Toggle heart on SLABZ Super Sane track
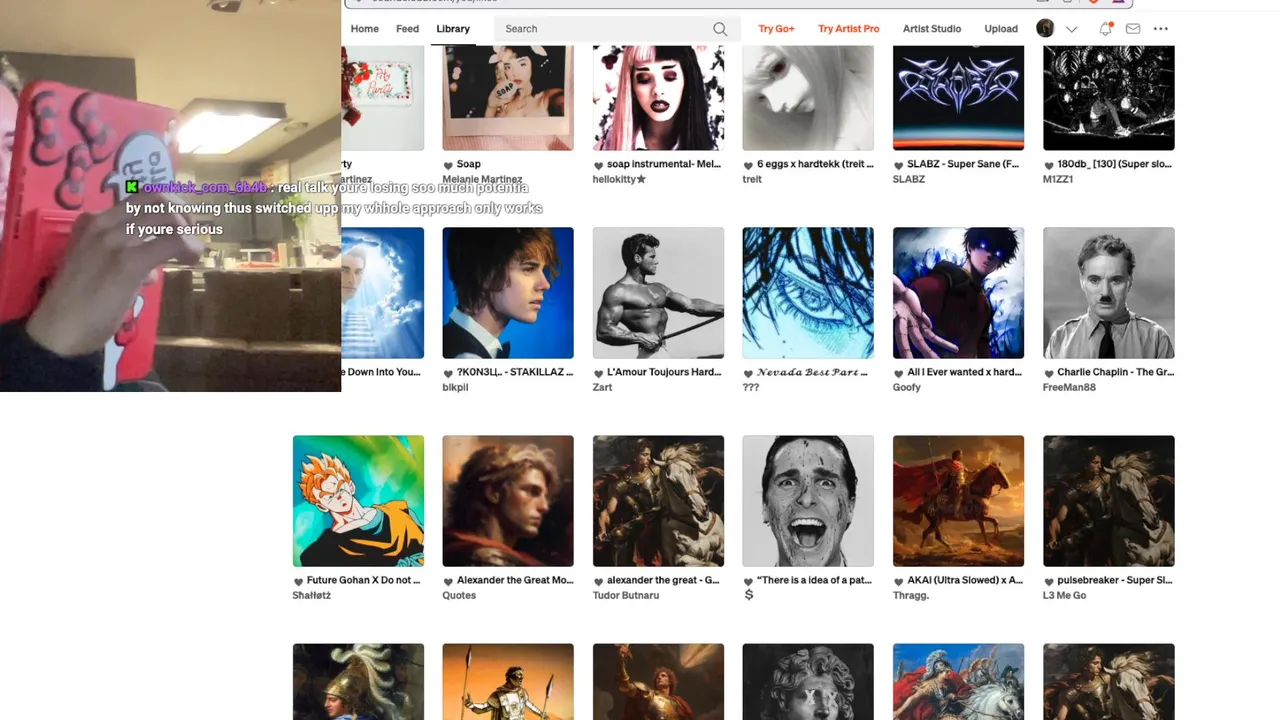The width and height of the screenshot is (1280, 720). click(898, 165)
